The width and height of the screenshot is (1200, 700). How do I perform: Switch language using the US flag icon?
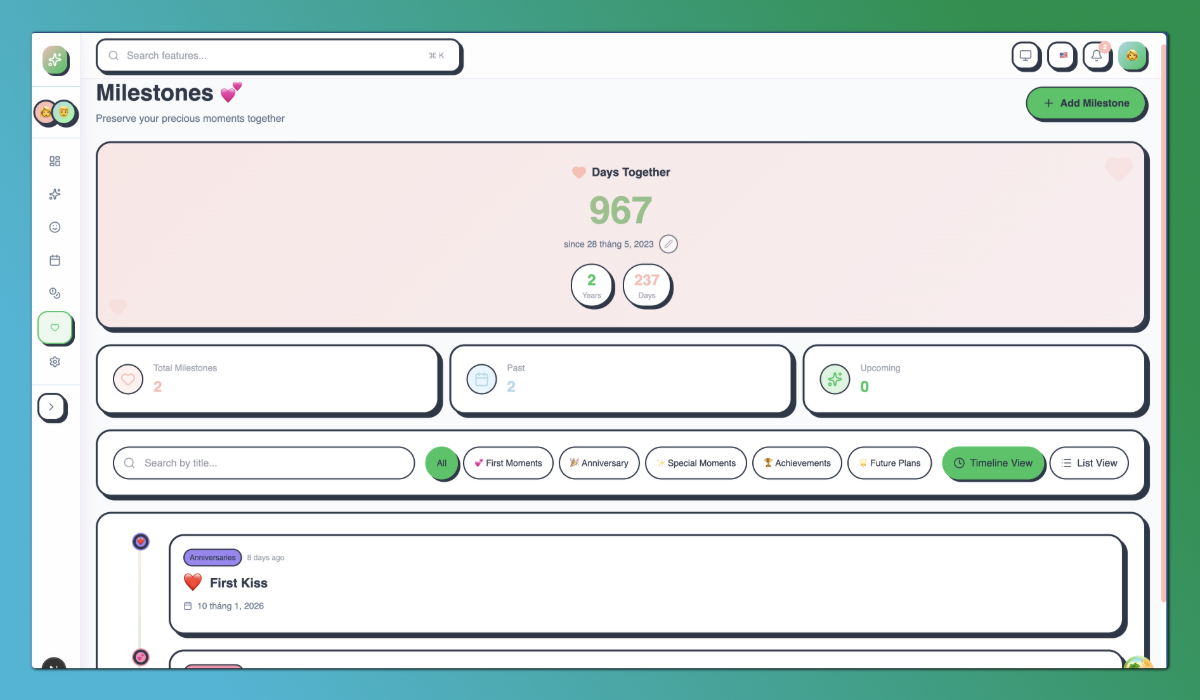click(x=1061, y=56)
